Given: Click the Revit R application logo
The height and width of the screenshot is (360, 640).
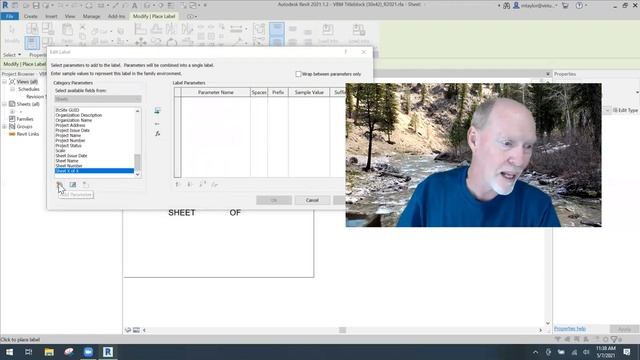Looking at the screenshot, I should 5,5.
